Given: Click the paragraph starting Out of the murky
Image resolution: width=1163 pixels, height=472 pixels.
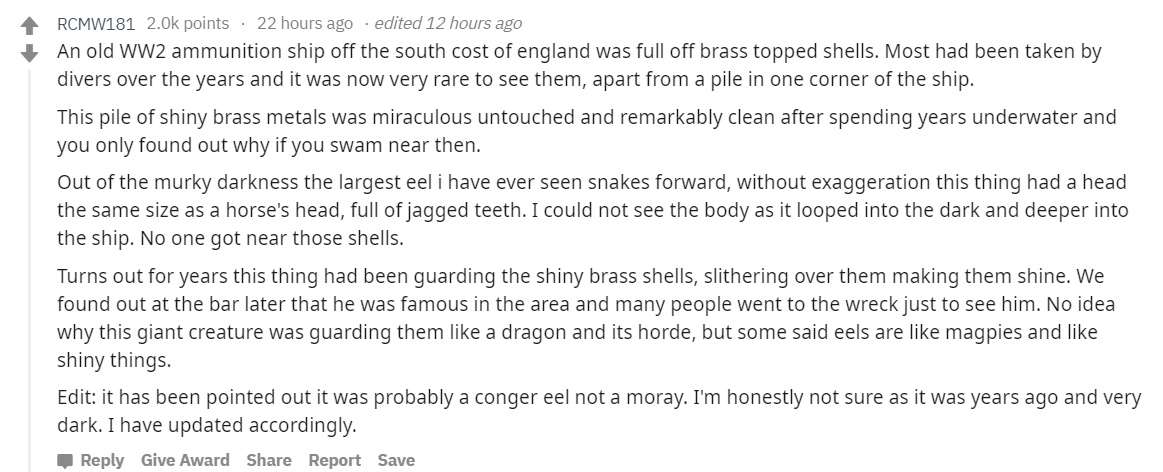Looking at the screenshot, I should (593, 210).
